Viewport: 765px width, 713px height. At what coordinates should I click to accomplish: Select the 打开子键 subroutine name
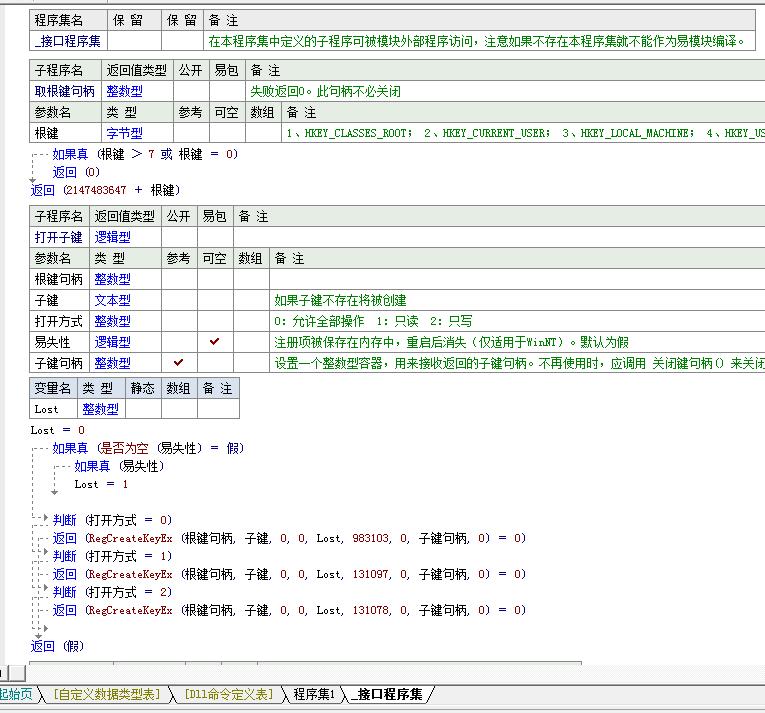59,237
